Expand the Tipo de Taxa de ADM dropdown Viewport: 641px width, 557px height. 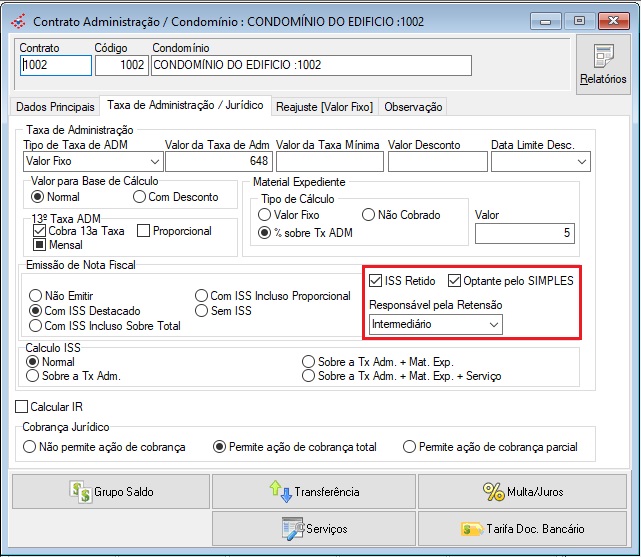pos(154,161)
